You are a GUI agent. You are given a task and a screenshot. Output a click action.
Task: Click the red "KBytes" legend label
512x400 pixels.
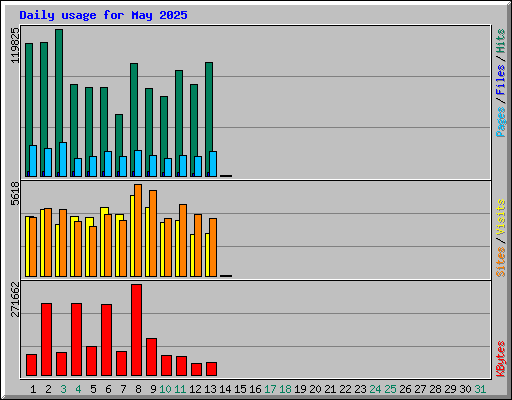pyautogui.click(x=501, y=359)
